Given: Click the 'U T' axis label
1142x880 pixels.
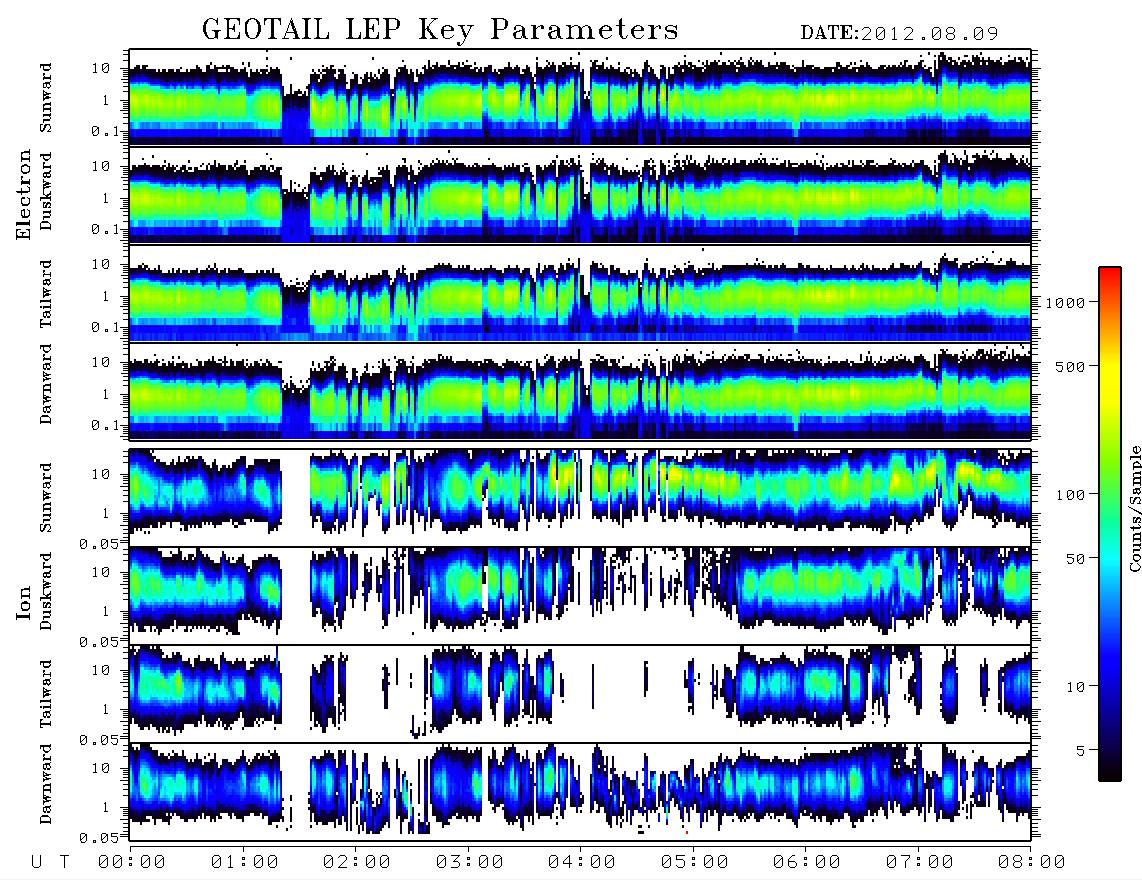Looking at the screenshot, I should tap(50, 863).
